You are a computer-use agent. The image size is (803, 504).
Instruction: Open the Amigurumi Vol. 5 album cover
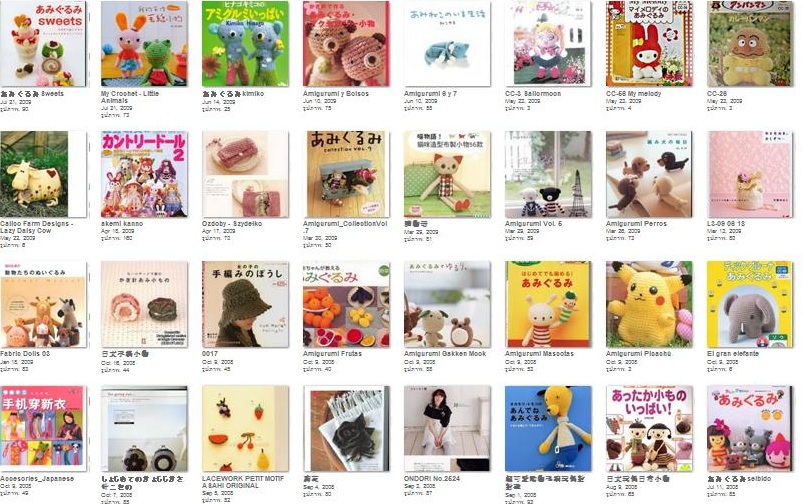548,174
